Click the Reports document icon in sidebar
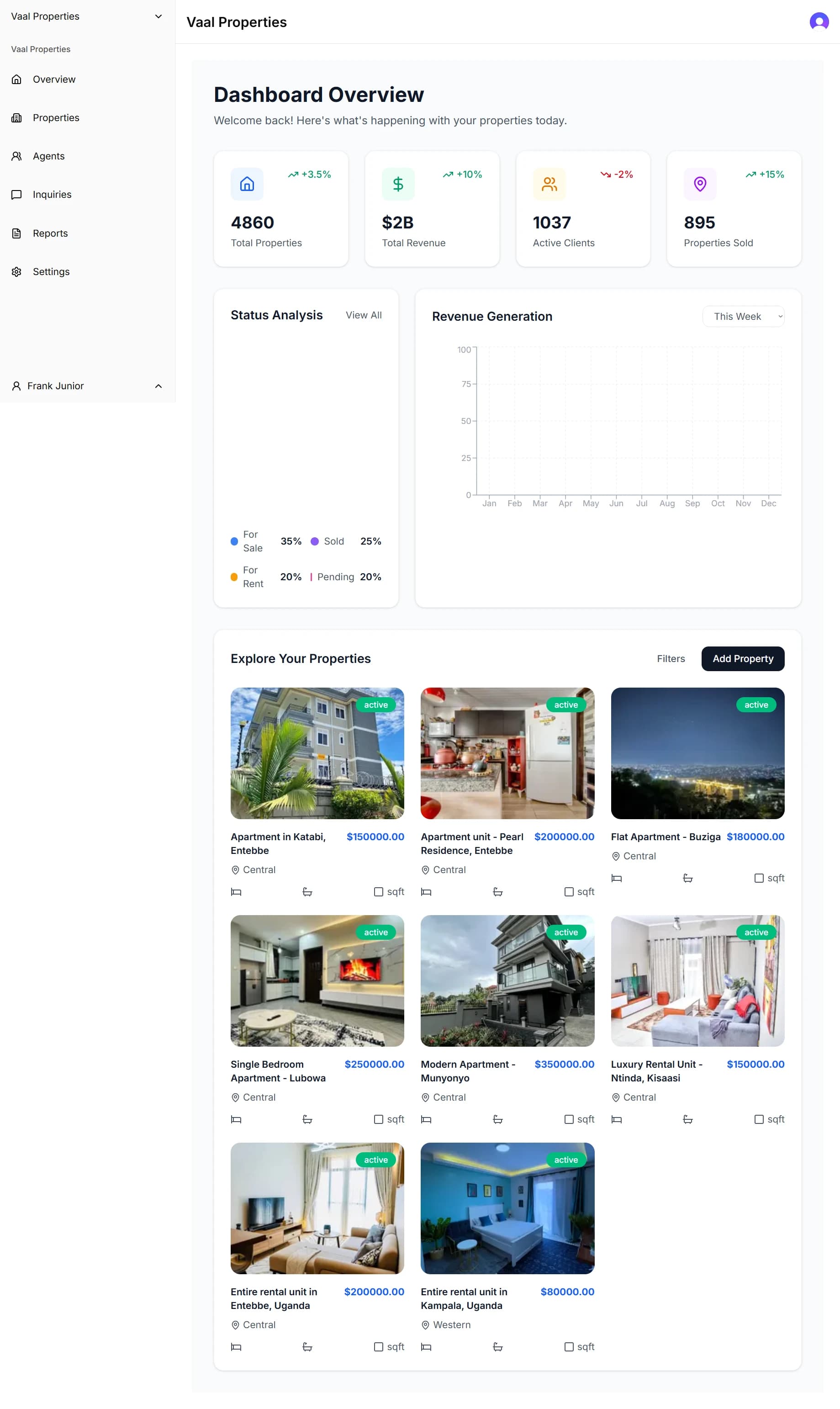The width and height of the screenshot is (840, 1409). [x=16, y=233]
